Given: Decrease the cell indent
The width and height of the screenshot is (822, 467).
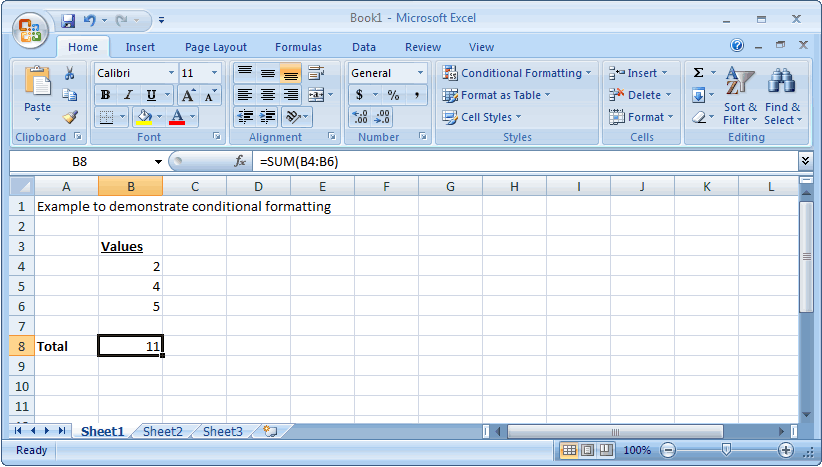Looking at the screenshot, I should click(245, 117).
